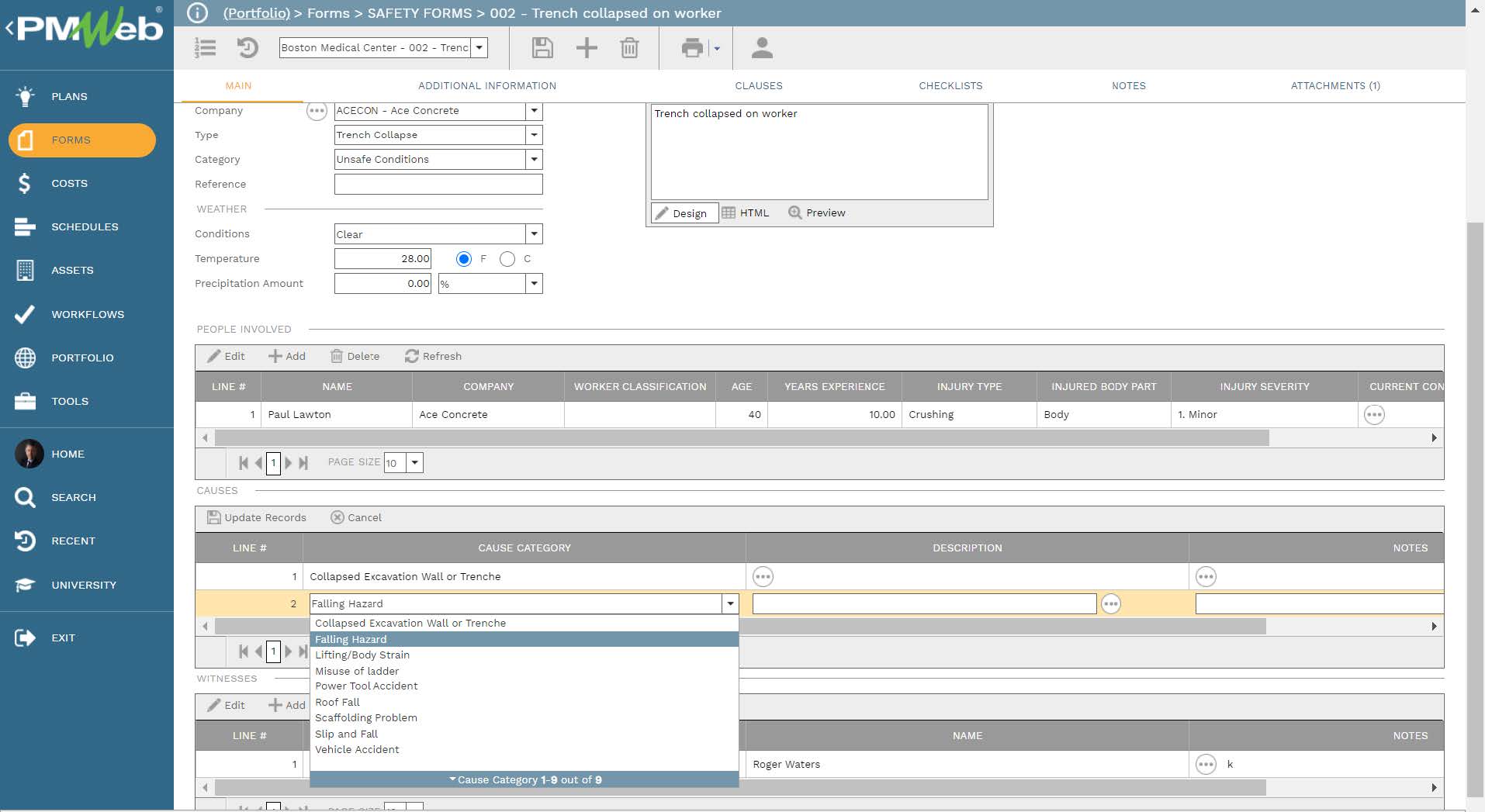Print using the printer icon
The width and height of the screenshot is (1485, 812).
click(x=692, y=48)
